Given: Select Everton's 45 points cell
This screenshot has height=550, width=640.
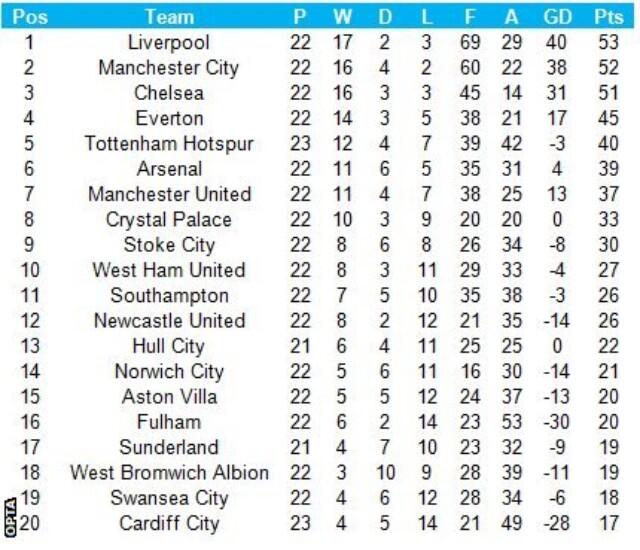Looking at the screenshot, I should (607, 118).
